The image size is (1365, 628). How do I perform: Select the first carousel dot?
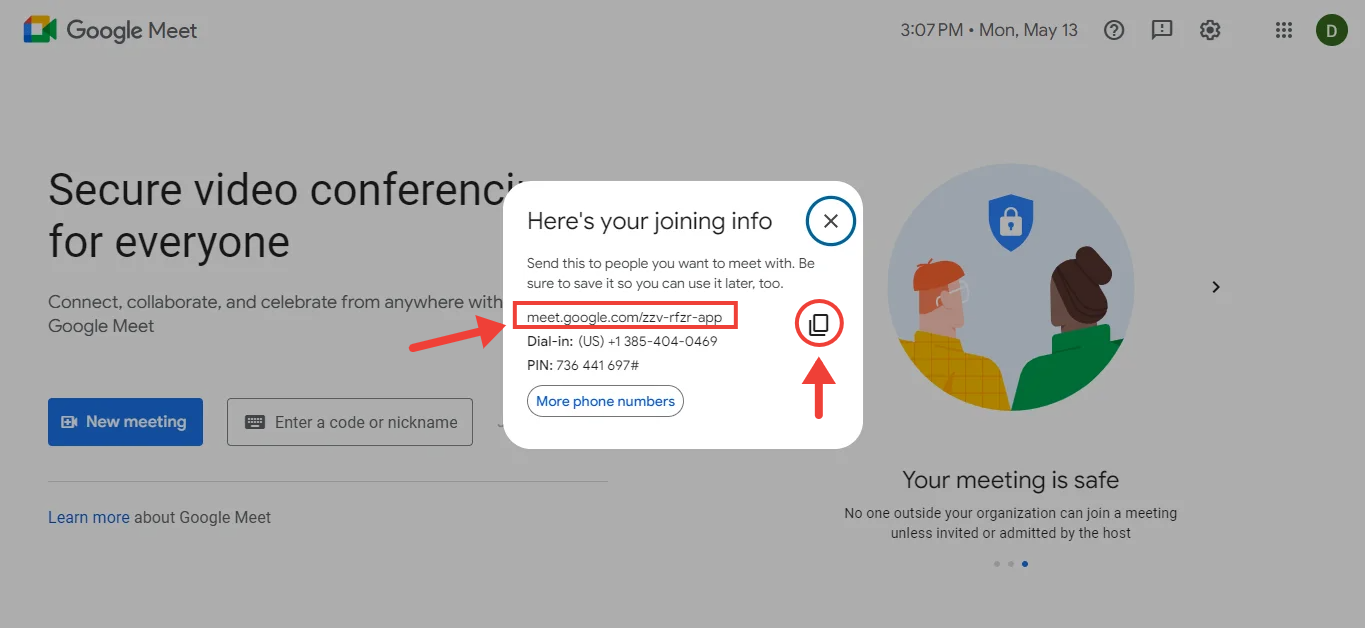click(997, 564)
